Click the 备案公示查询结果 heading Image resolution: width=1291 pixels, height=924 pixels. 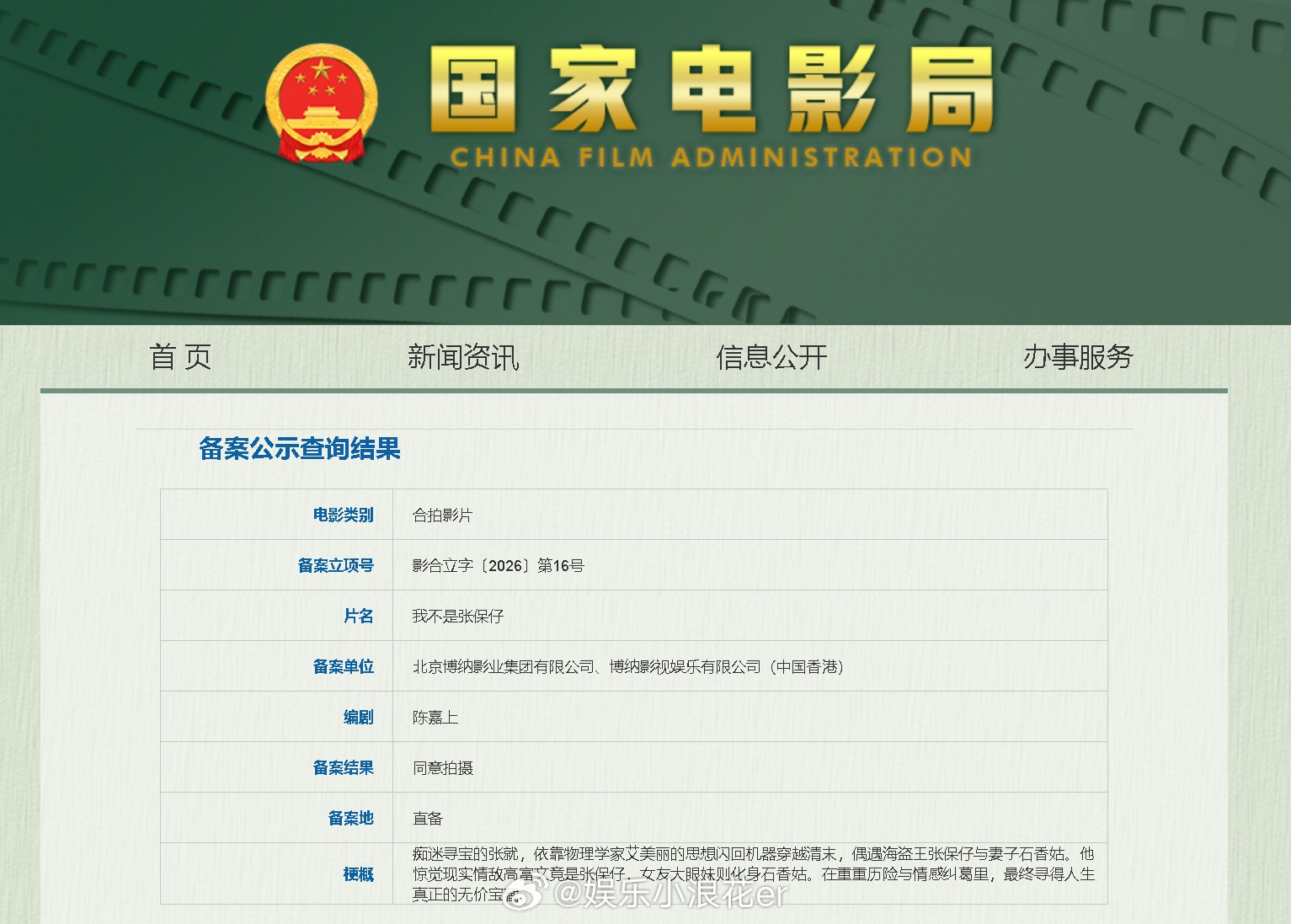click(300, 449)
